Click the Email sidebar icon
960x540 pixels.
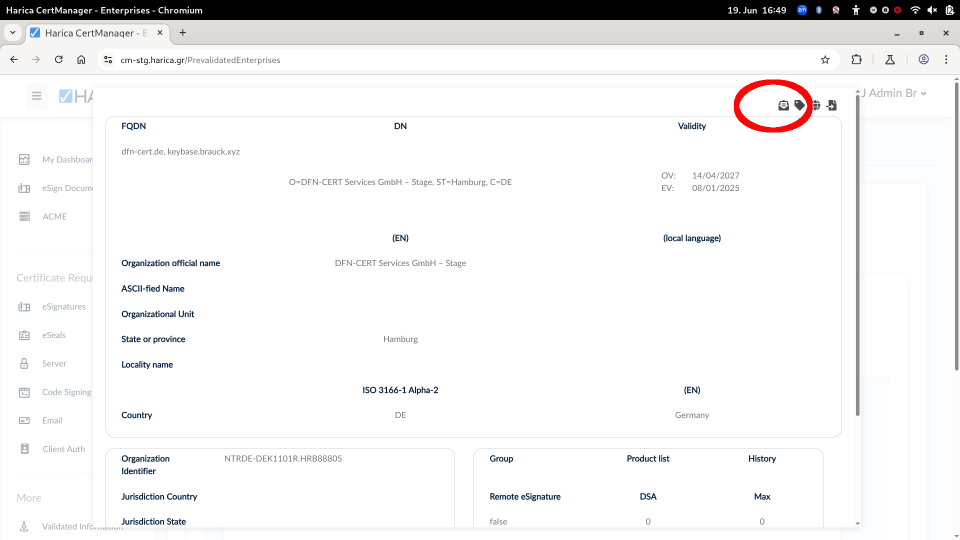point(24,421)
